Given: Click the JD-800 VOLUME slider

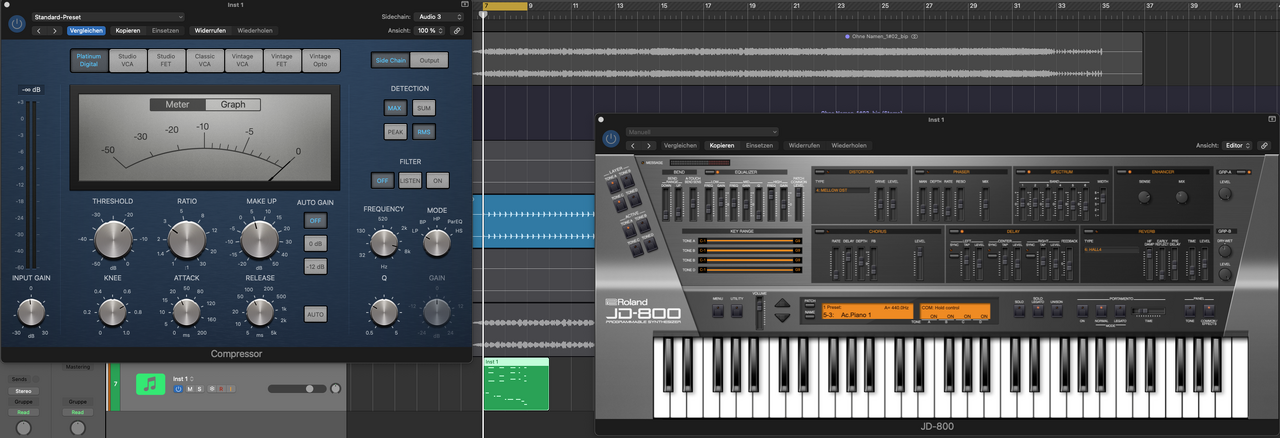Looking at the screenshot, I should pyautogui.click(x=760, y=311).
